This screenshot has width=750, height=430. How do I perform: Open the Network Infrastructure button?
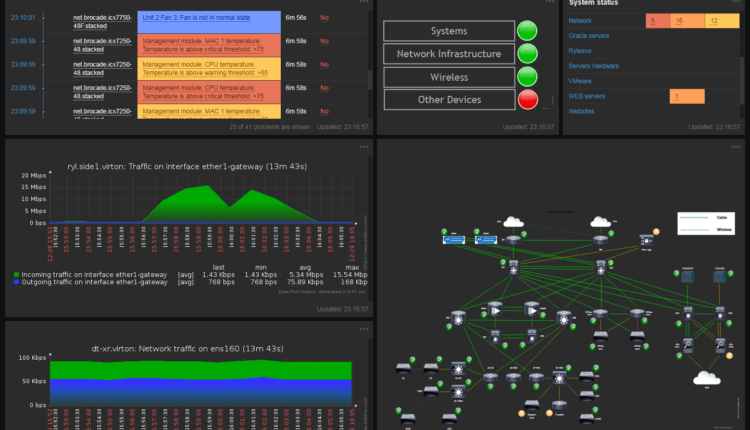(449, 54)
